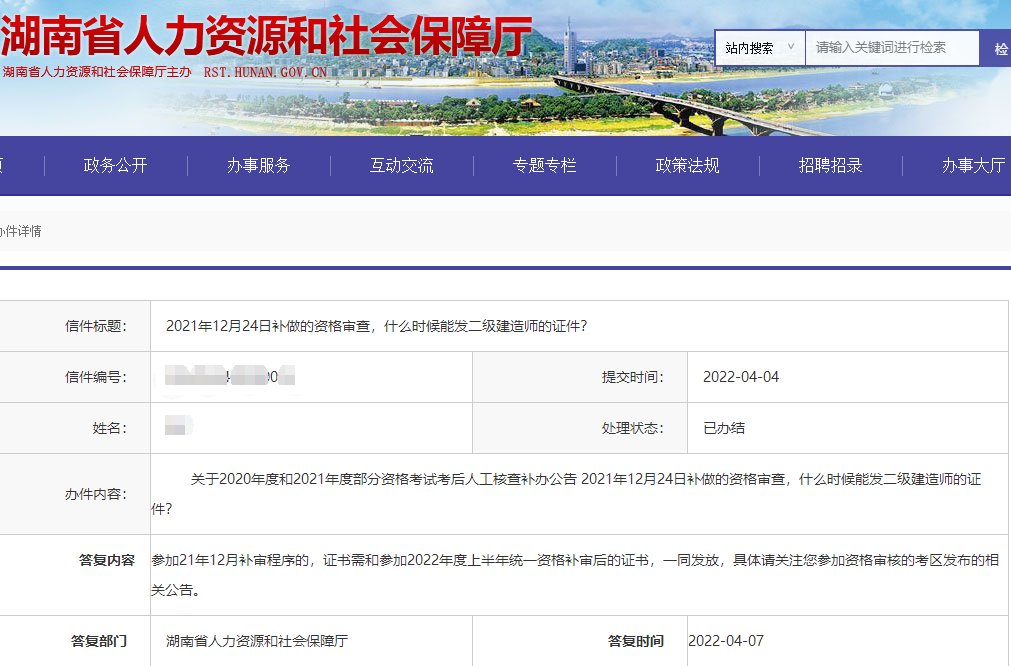This screenshot has width=1011, height=666.
Task: Open the 办事服务 navigation menu
Action: [x=258, y=166]
